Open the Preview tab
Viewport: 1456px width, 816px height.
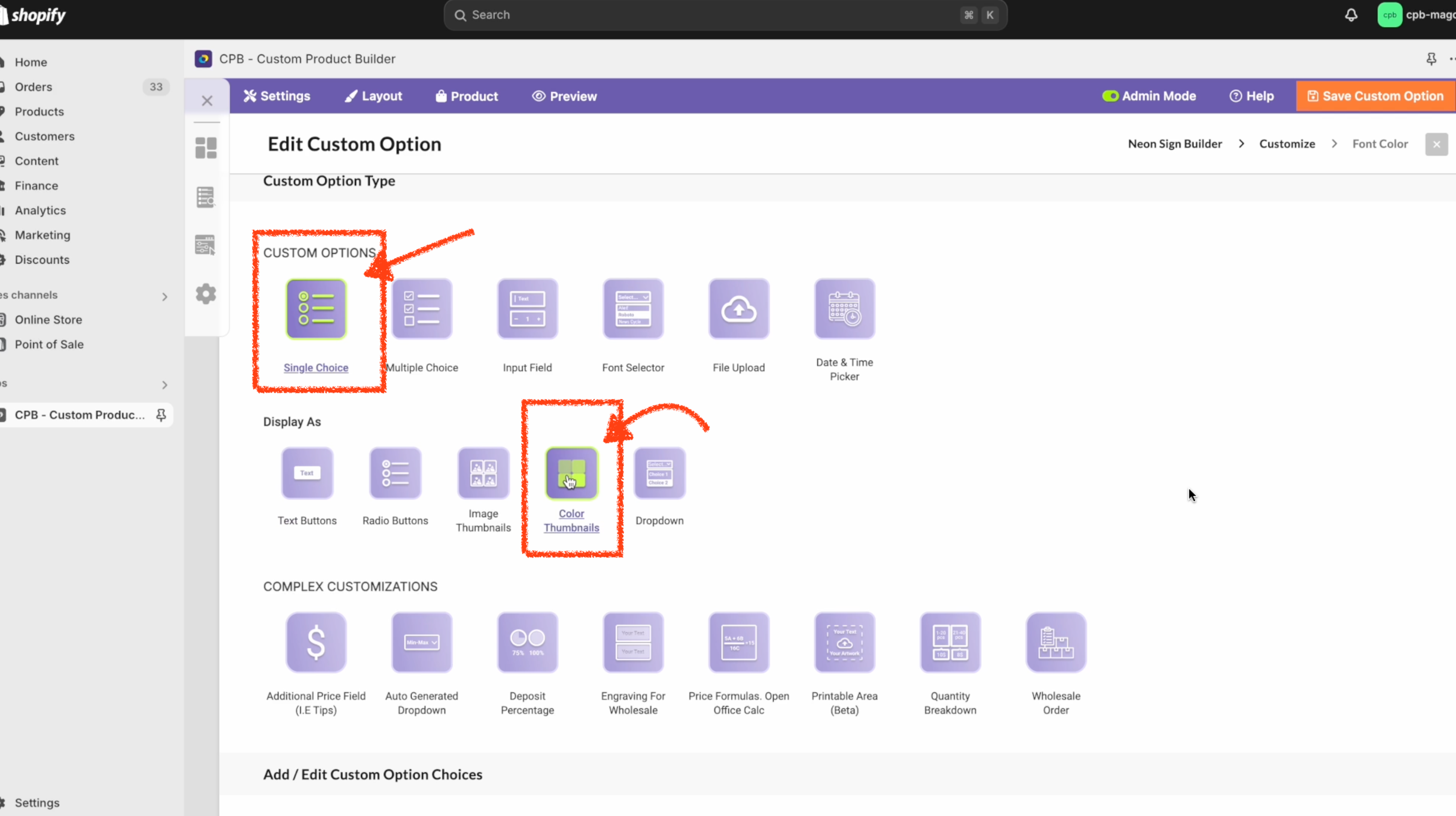coord(564,96)
